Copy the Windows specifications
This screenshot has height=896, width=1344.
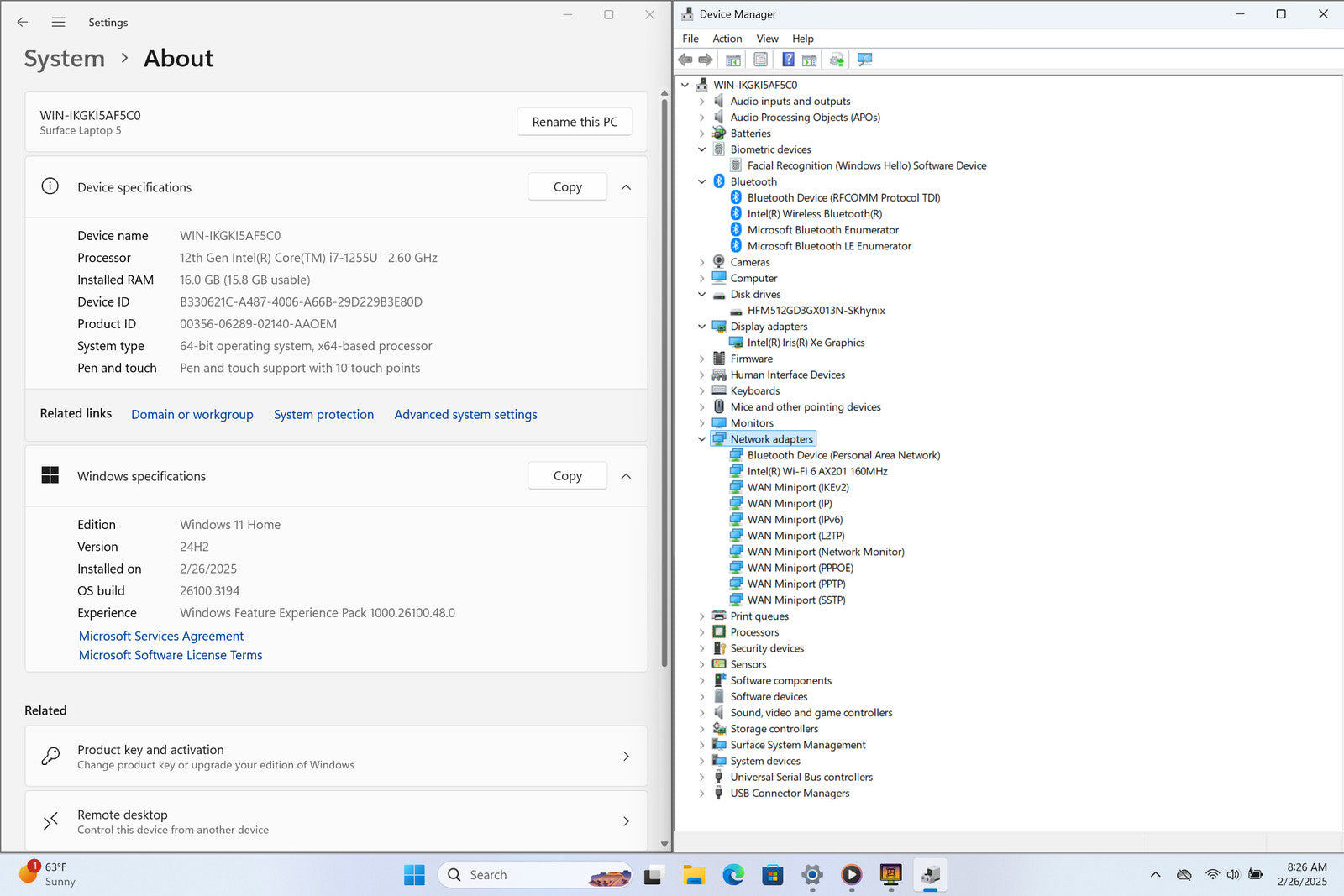(x=568, y=476)
